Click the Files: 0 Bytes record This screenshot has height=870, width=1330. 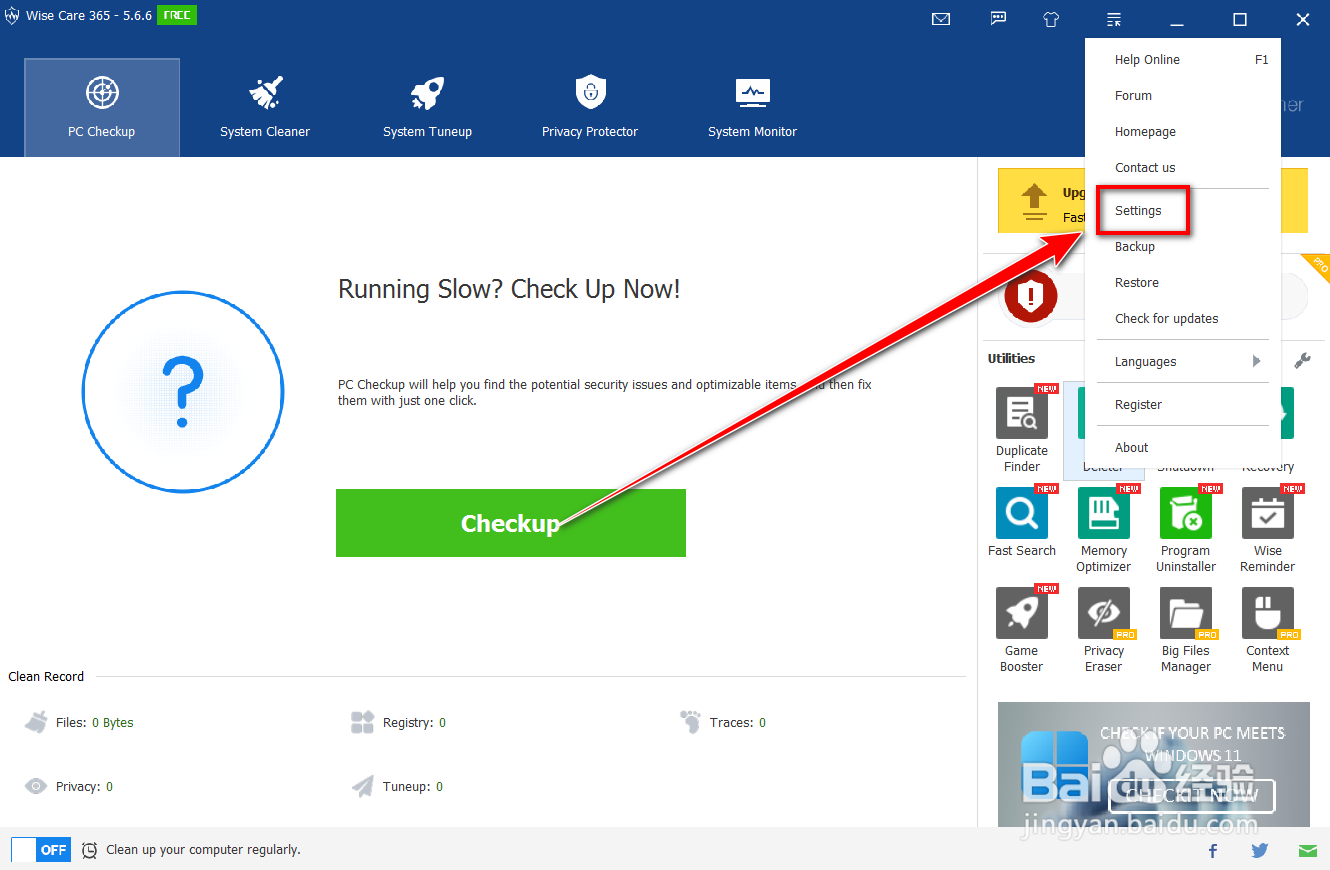pyautogui.click(x=80, y=723)
